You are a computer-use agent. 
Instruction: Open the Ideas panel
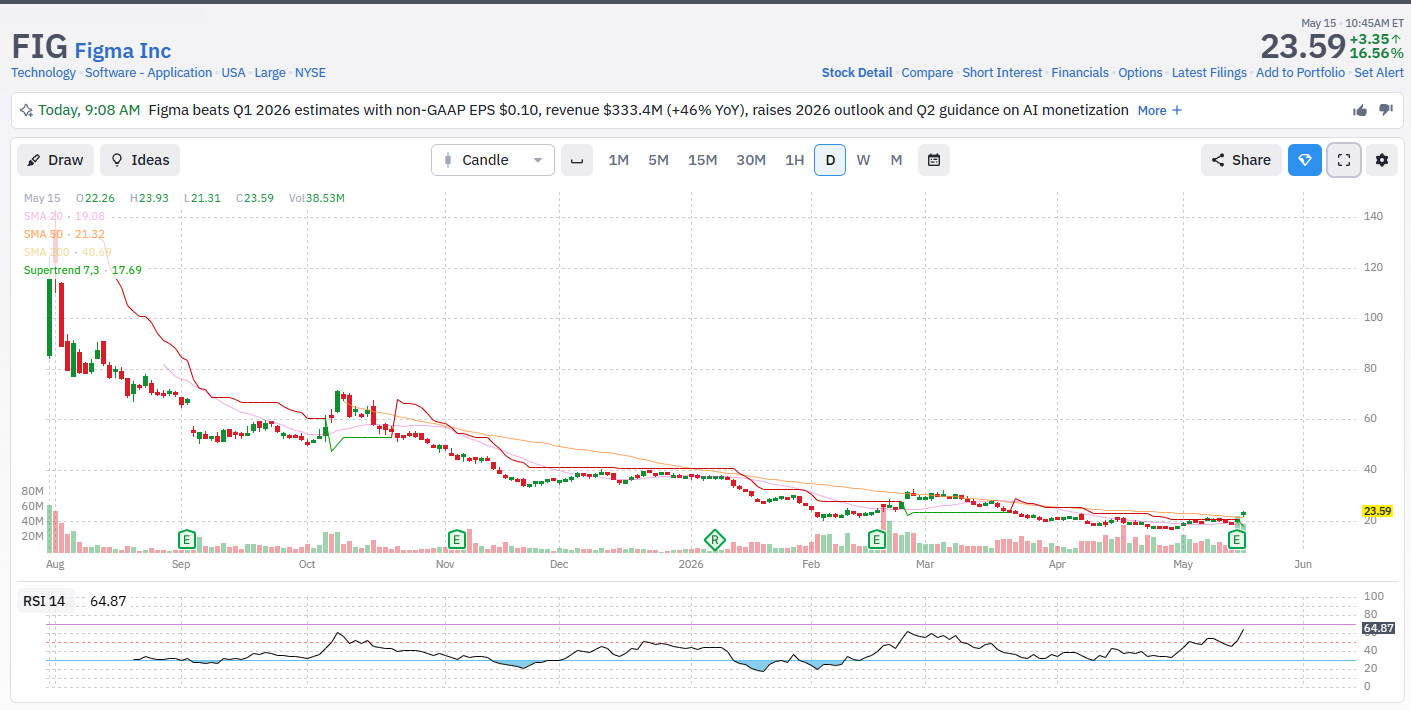[140, 160]
